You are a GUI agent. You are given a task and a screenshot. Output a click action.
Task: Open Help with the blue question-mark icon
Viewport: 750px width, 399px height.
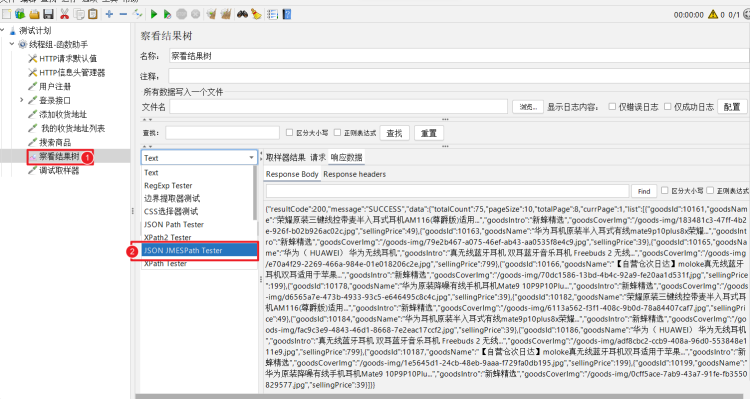287,14
